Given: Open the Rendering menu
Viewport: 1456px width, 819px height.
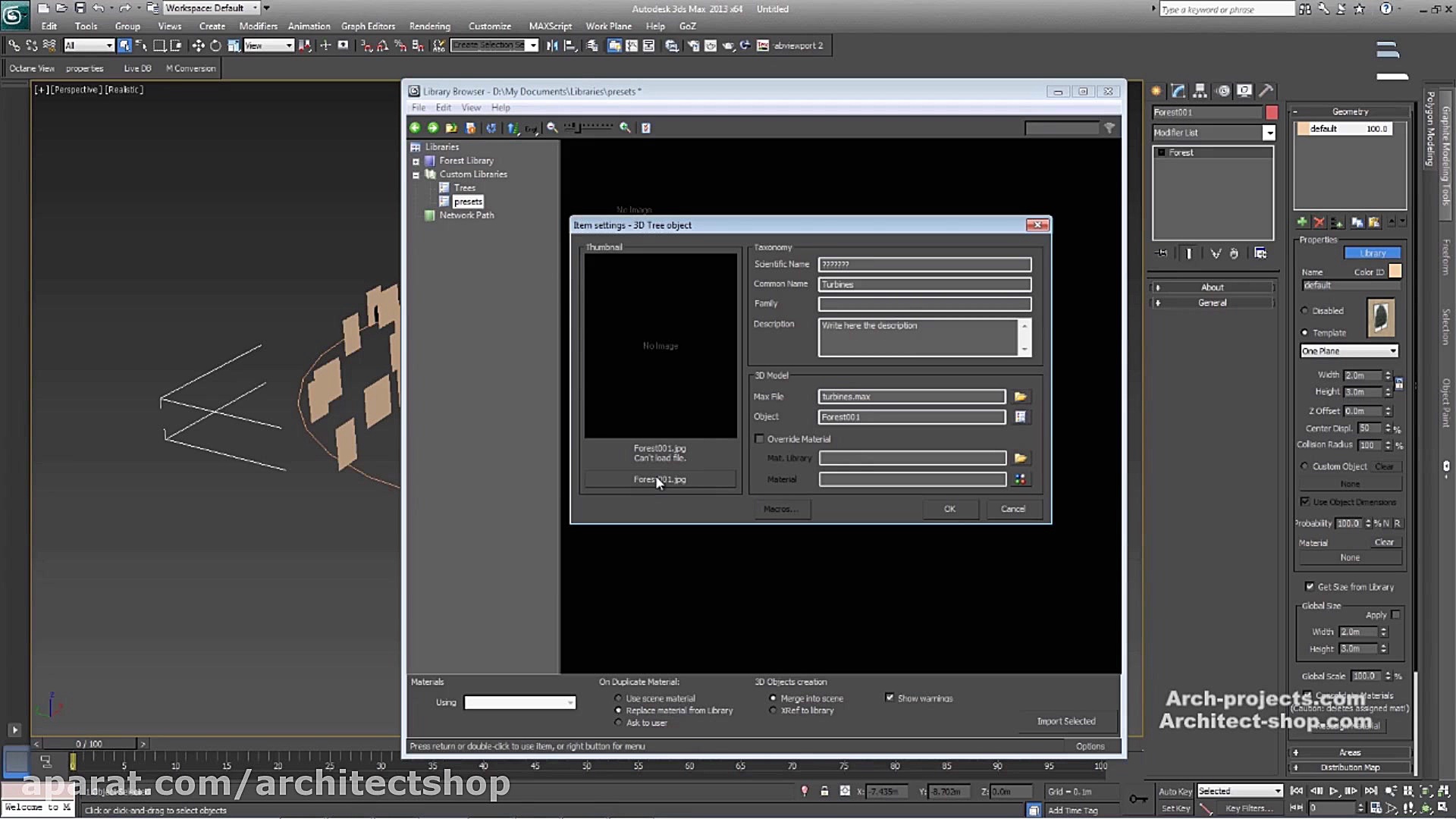Looking at the screenshot, I should click(x=429, y=26).
